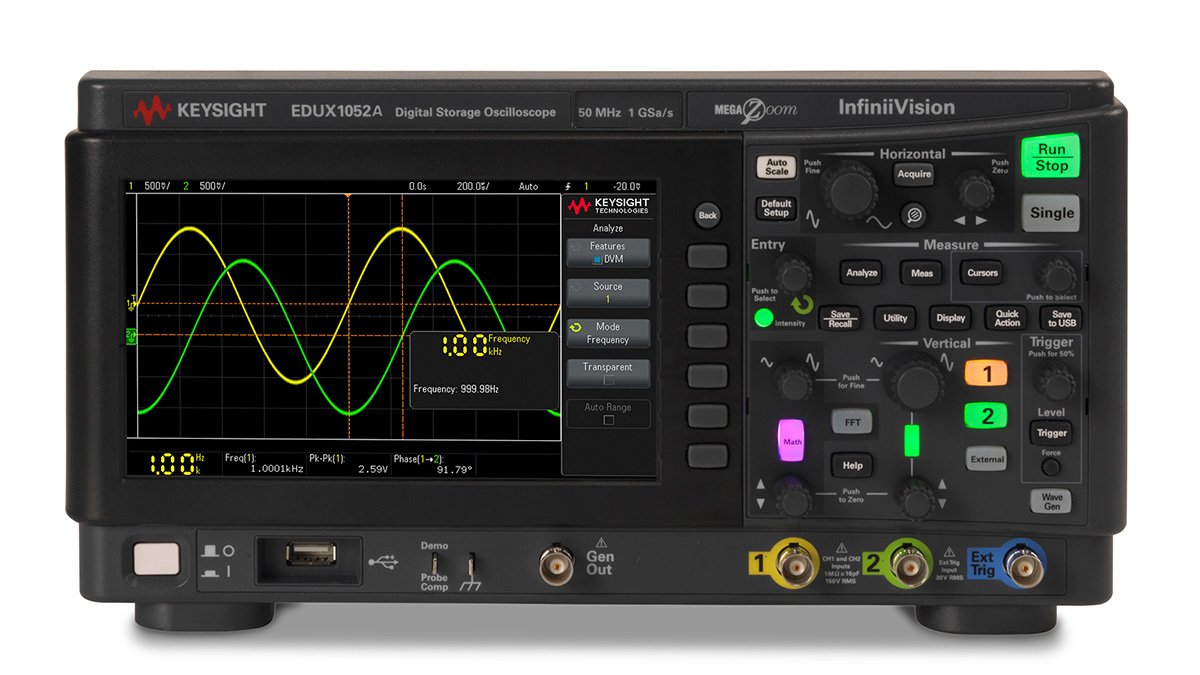Click the Single acquisition key
Viewport: 1200px width, 675px height.
(1051, 212)
